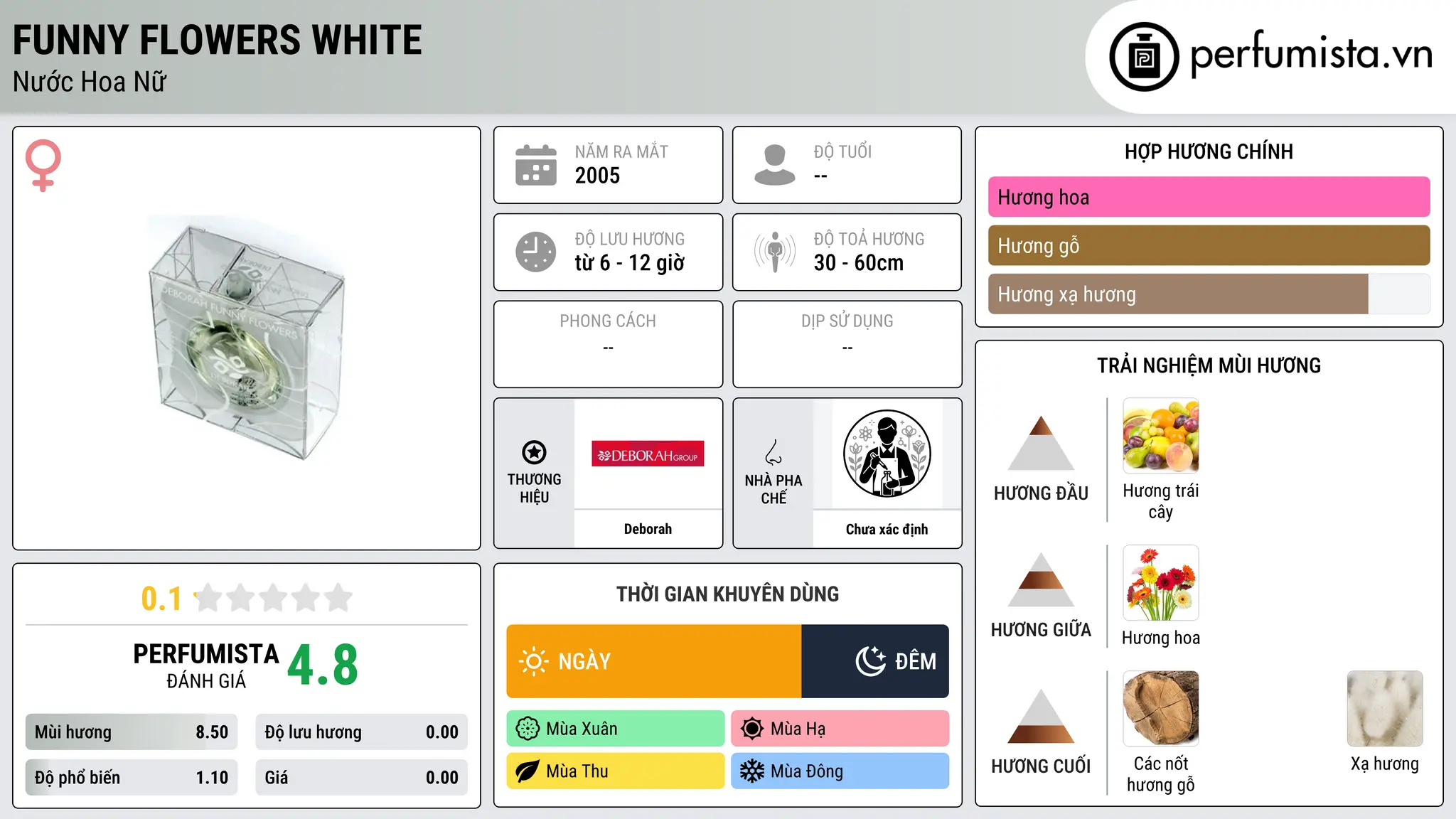Screen dimensions: 1456x819
Task: Click the sun icon for Mùa Hạ
Action: (x=752, y=729)
